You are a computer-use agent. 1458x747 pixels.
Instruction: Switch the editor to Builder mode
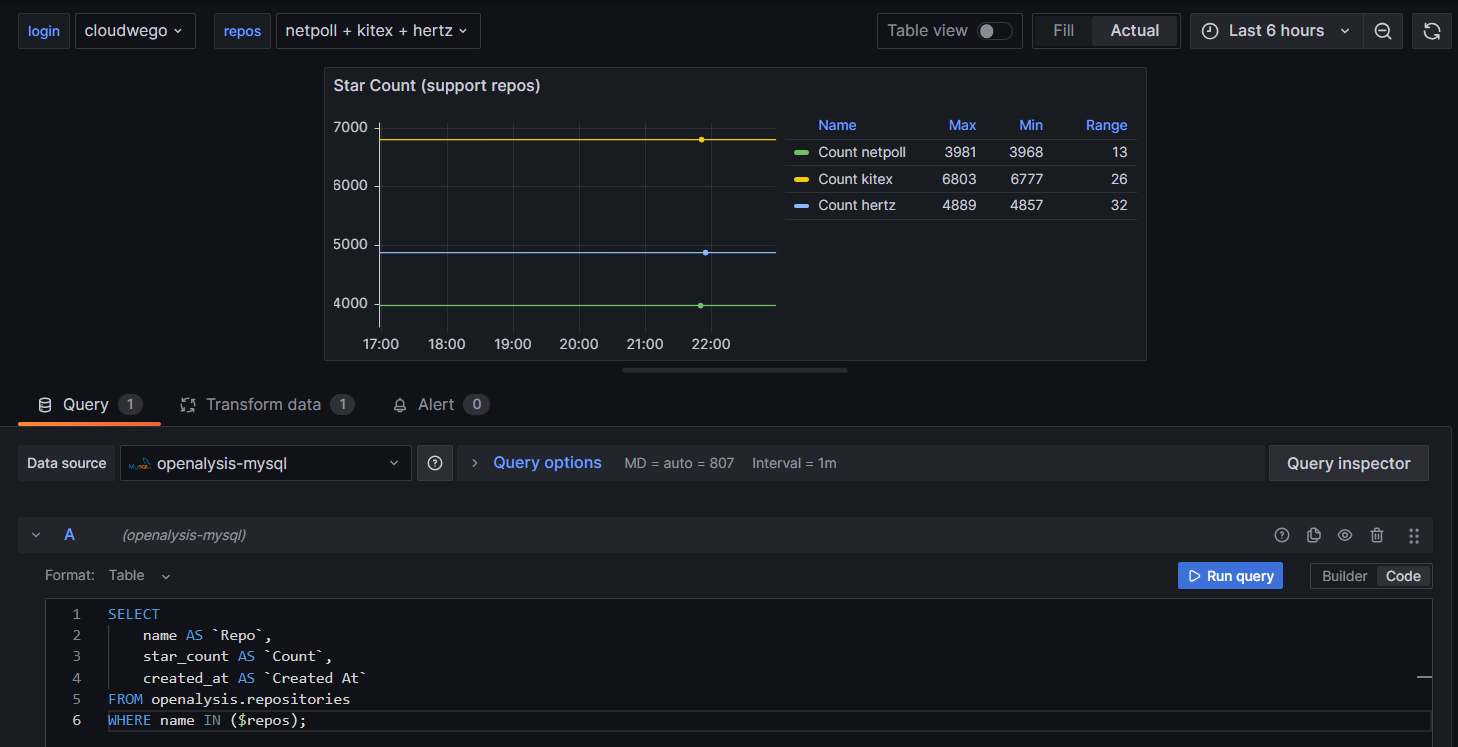pos(1344,576)
